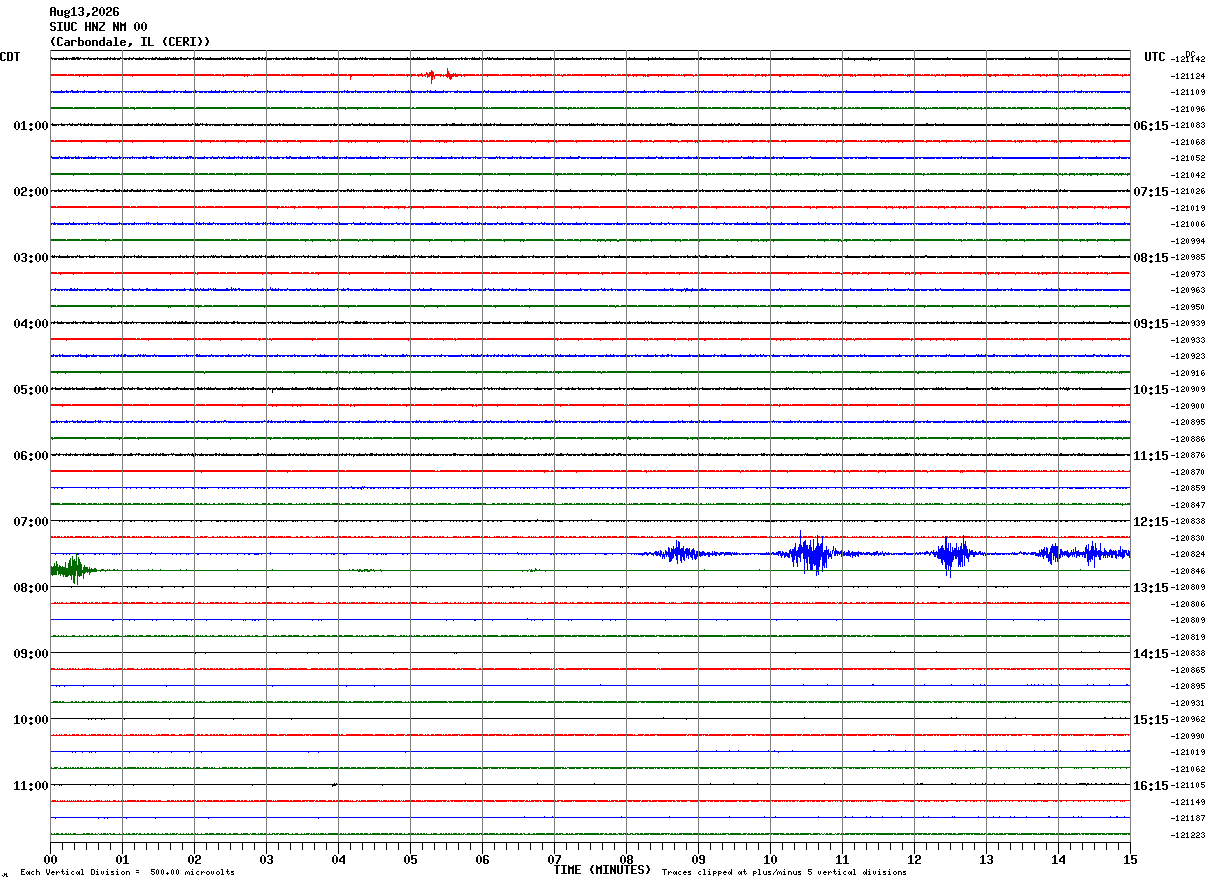Image resolution: width=1210 pixels, height=886 pixels.
Task: Click the Carbondale, IL (CERI) text
Action: [130, 42]
